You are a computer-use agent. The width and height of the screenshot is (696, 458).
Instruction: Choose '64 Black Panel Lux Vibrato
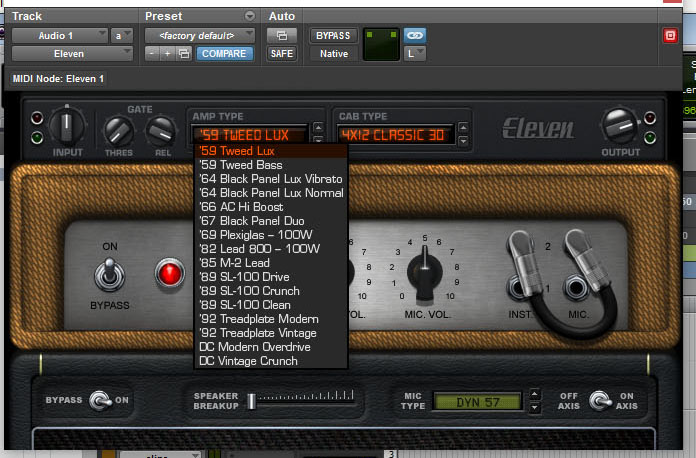[x=271, y=179]
